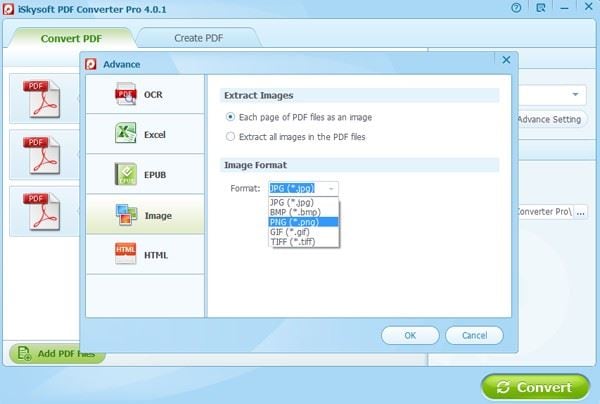Switch to the Convert PDF tab
The height and width of the screenshot is (404, 600).
pyautogui.click(x=71, y=38)
